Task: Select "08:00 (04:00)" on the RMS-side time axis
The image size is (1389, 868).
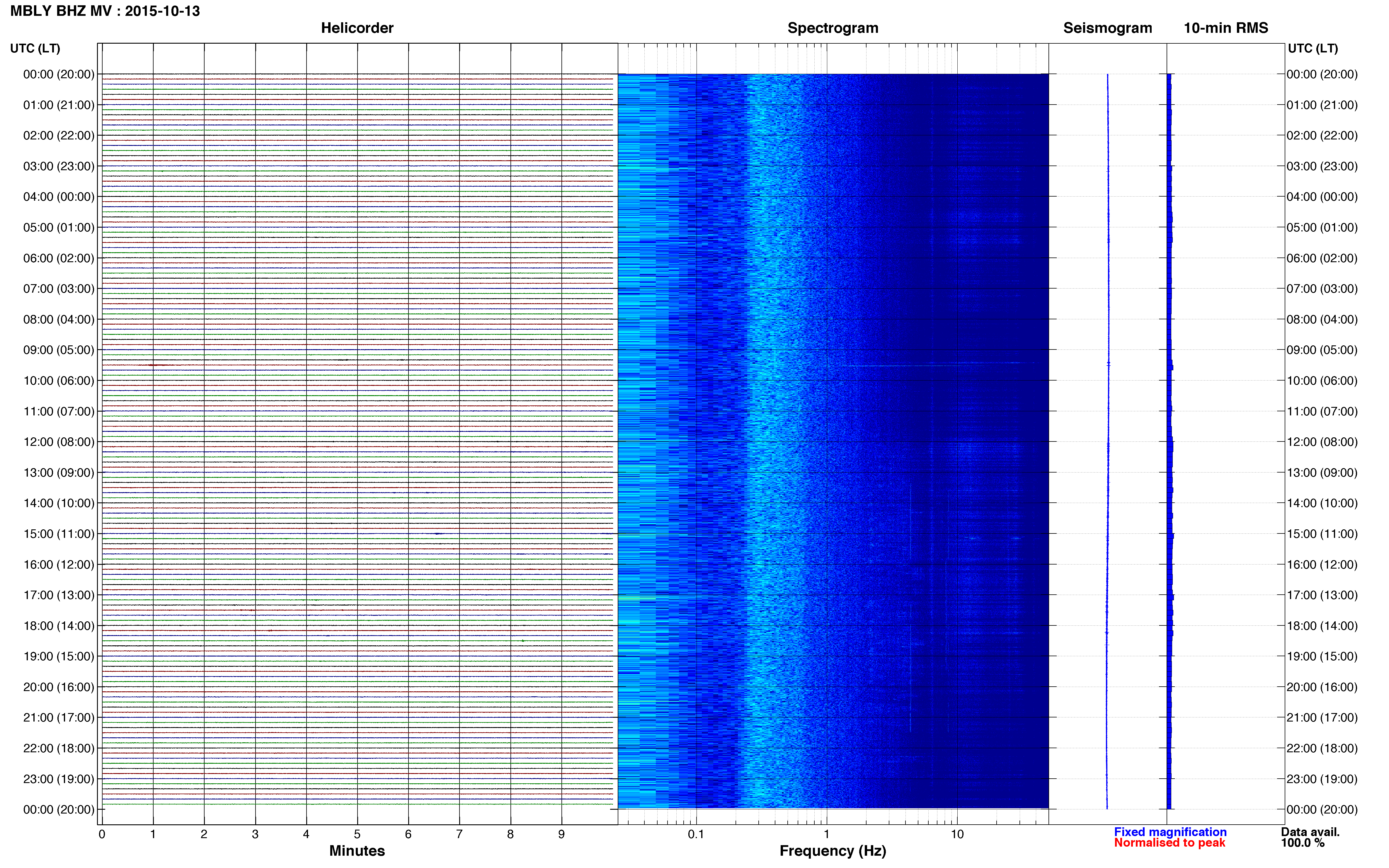Action: coord(1322,319)
